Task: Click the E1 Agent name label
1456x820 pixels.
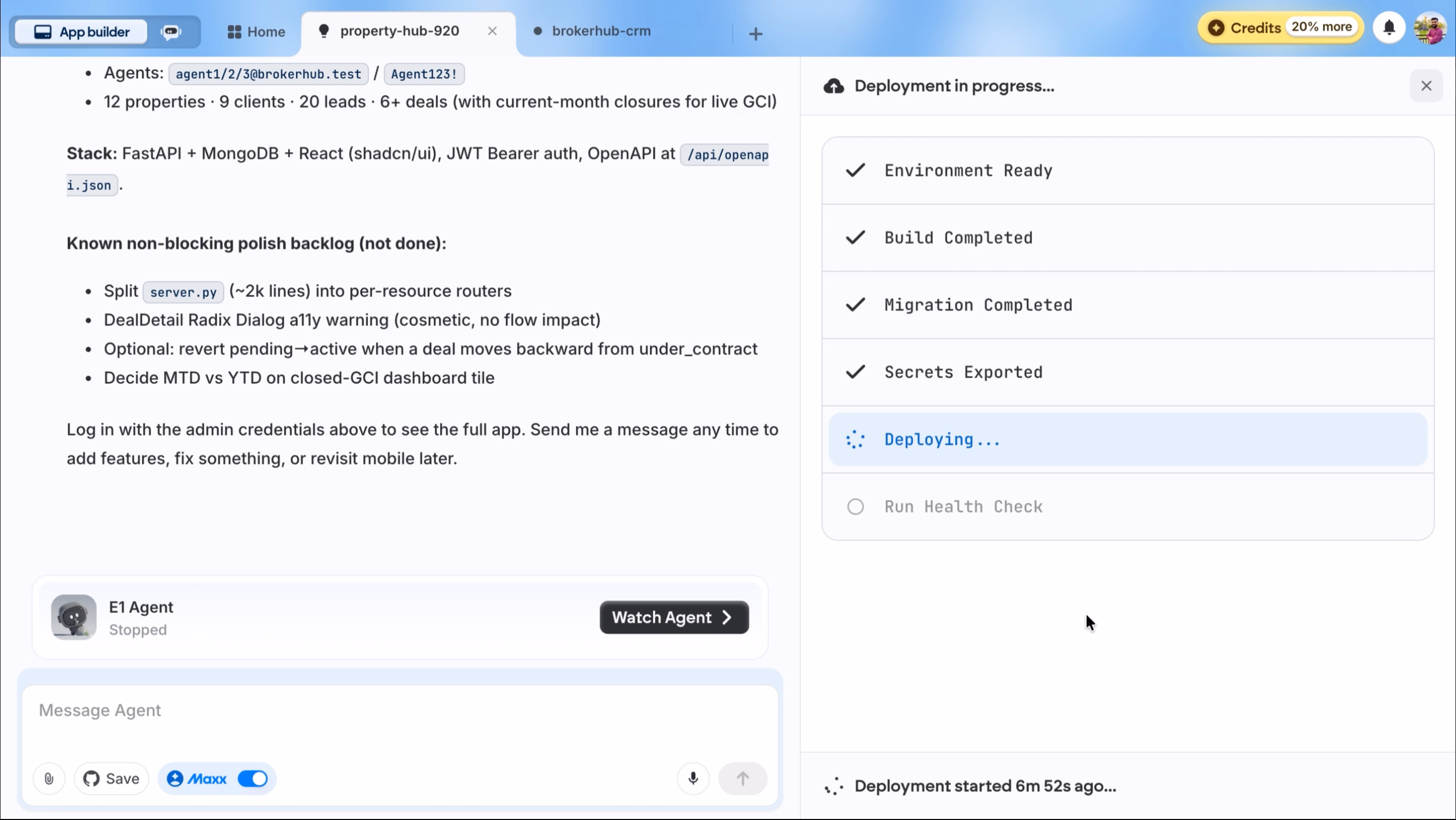Action: pyautogui.click(x=141, y=607)
